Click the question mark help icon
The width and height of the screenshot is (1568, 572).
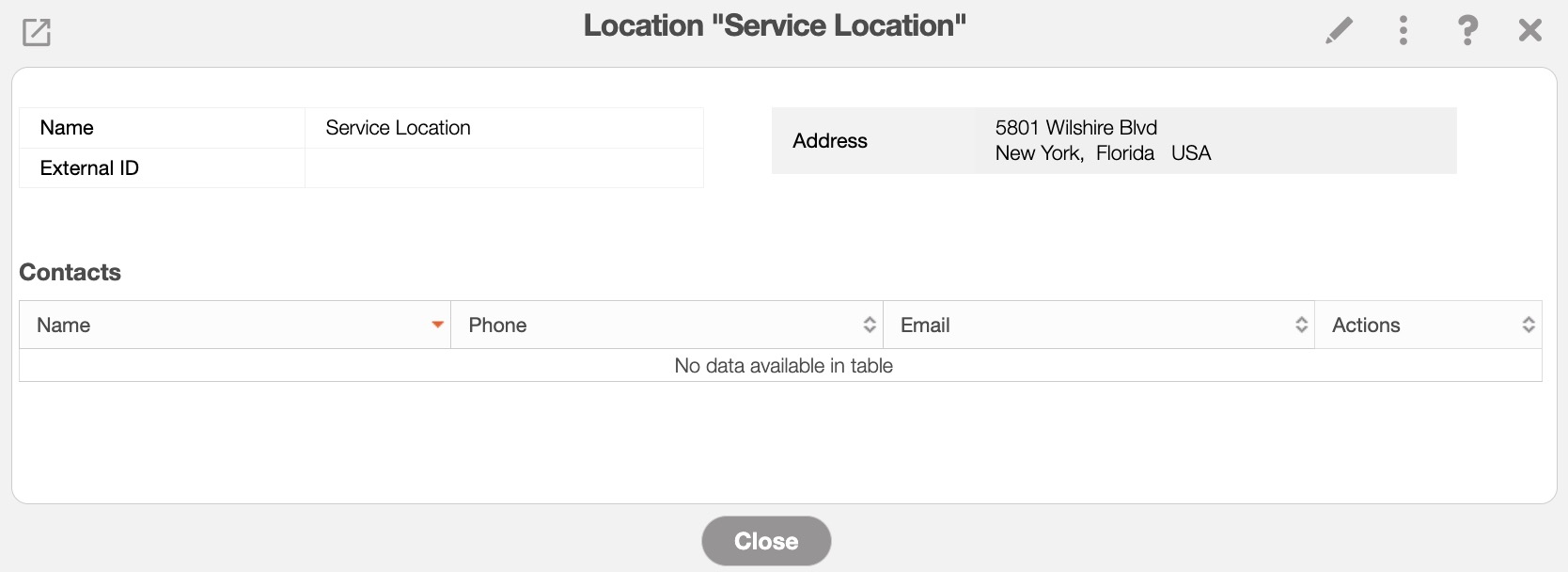[1466, 30]
